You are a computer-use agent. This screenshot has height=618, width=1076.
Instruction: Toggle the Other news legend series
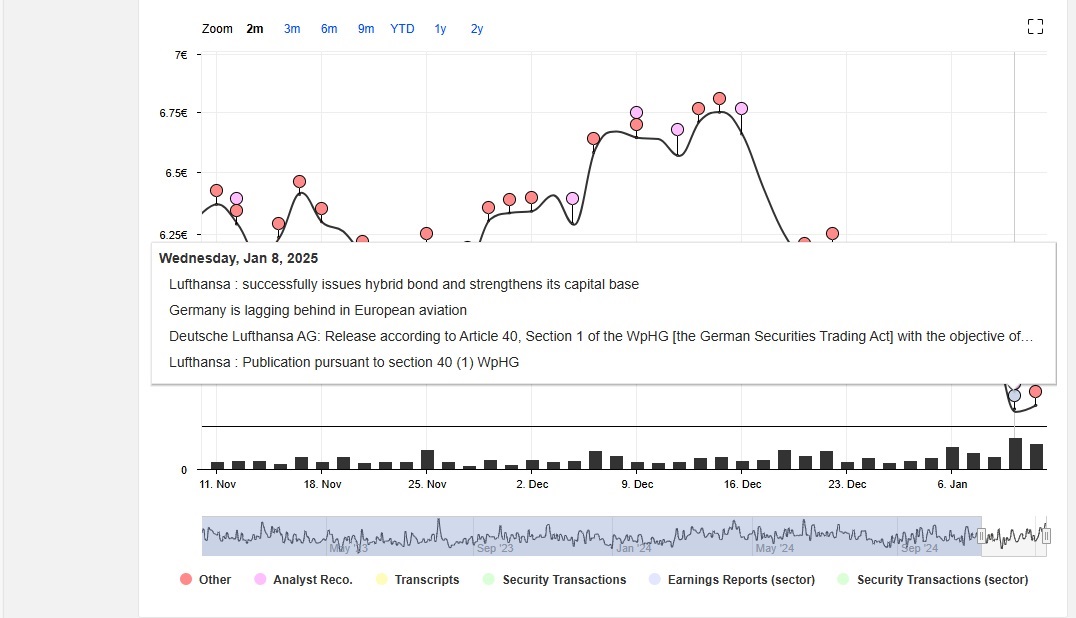point(205,580)
